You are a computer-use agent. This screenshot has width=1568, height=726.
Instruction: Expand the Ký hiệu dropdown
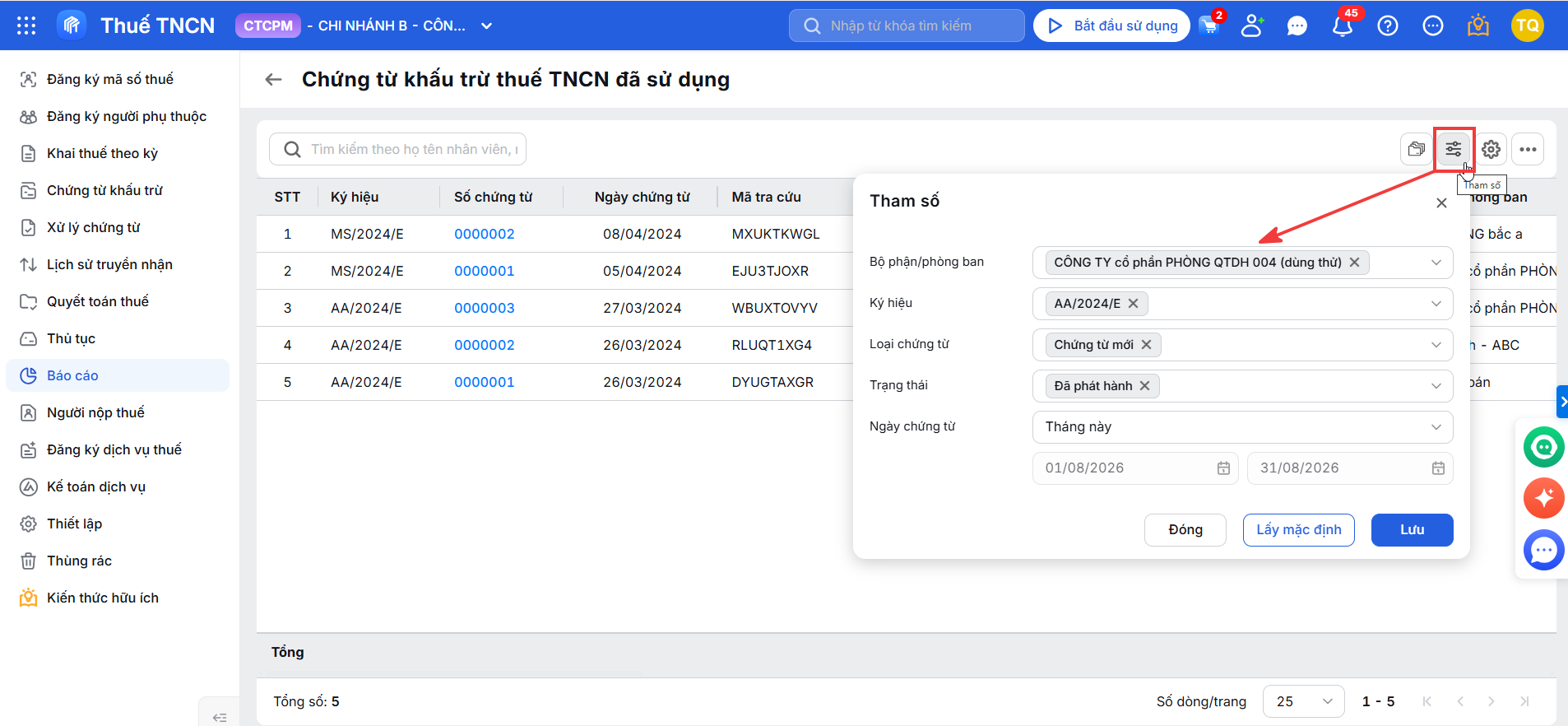point(1436,304)
